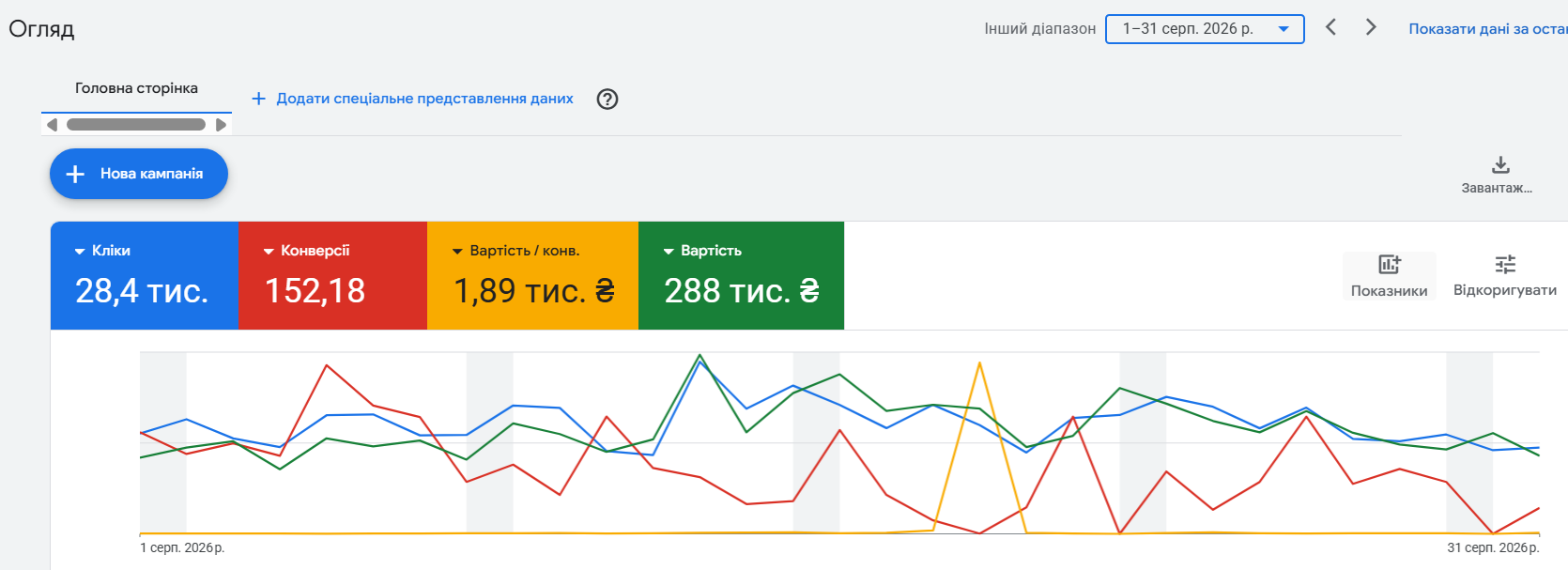Click the 152,18 conversions value

(x=315, y=291)
